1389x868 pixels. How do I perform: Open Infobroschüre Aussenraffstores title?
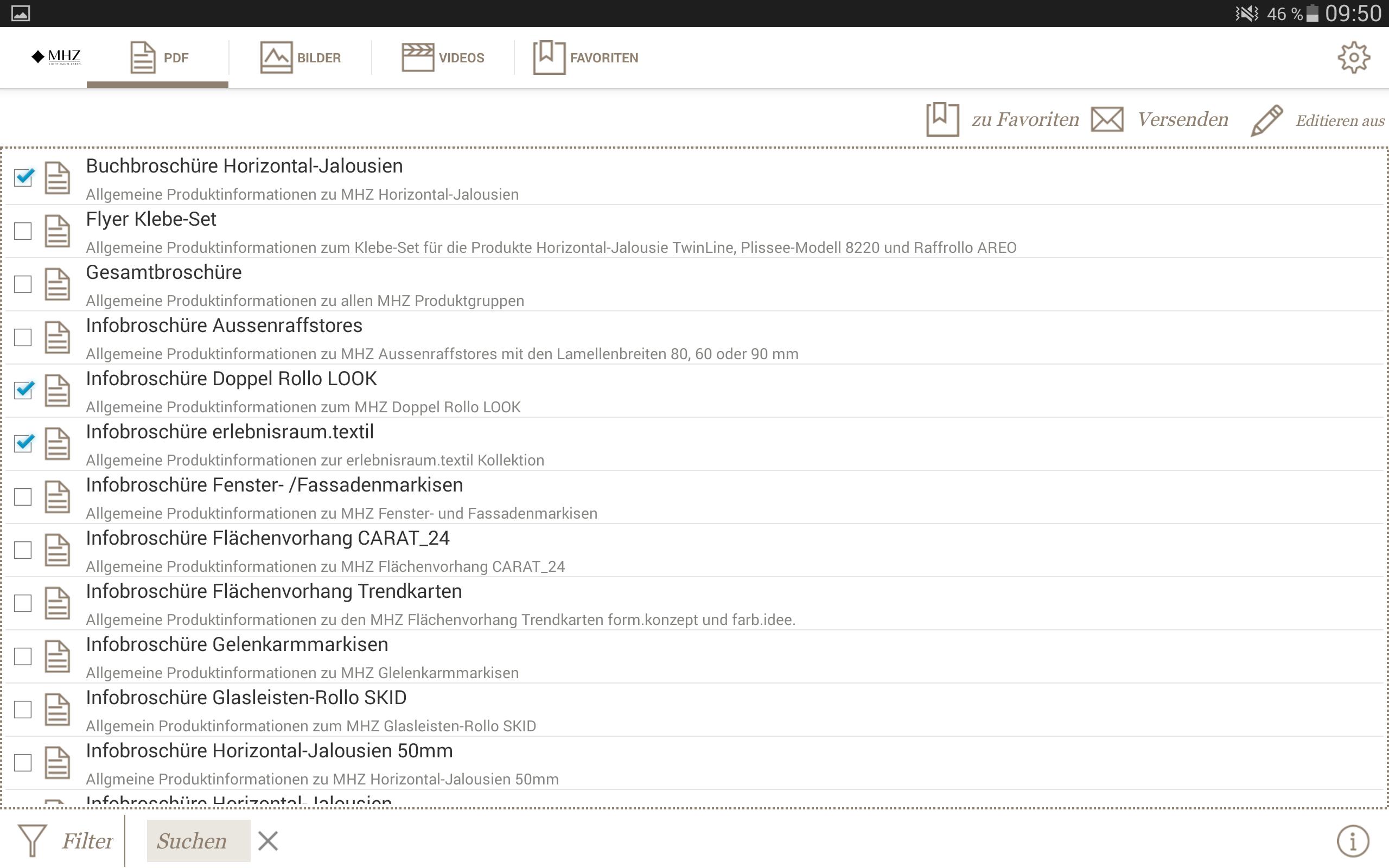[x=224, y=325]
